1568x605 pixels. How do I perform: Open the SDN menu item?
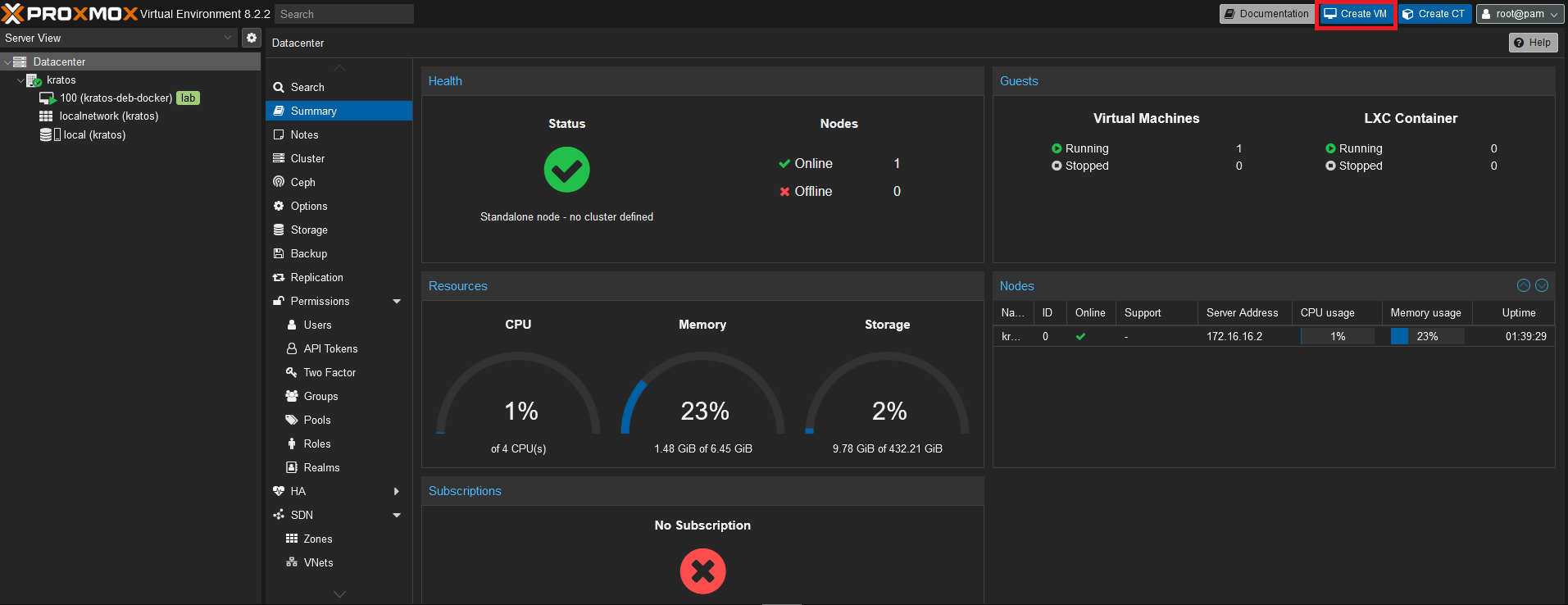coord(339,515)
